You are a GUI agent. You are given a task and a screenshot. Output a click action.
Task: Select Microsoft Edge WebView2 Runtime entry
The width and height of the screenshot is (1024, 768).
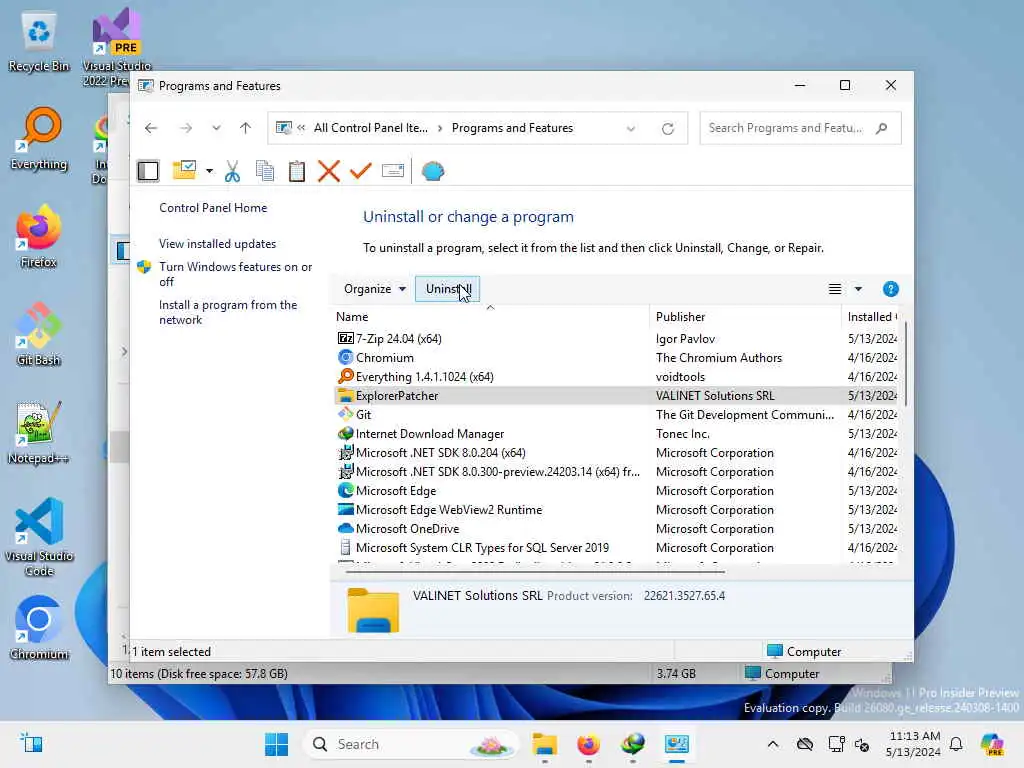pos(616,509)
